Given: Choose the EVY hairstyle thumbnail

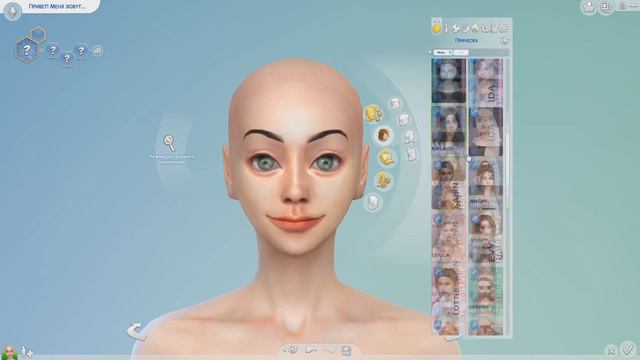Looking at the screenshot, I should 486,238.
